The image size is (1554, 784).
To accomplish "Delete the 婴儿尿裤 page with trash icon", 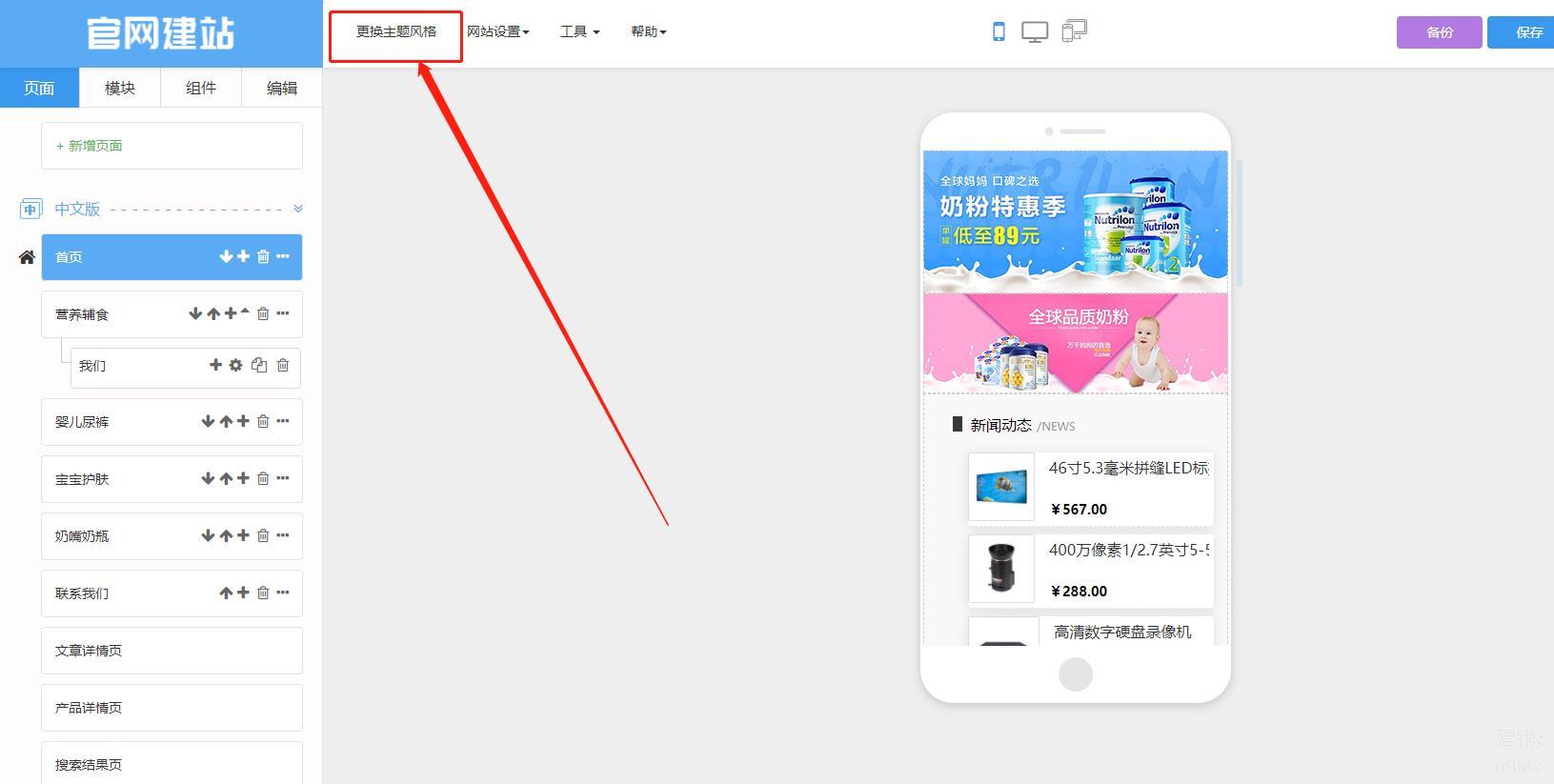I will click(x=263, y=421).
